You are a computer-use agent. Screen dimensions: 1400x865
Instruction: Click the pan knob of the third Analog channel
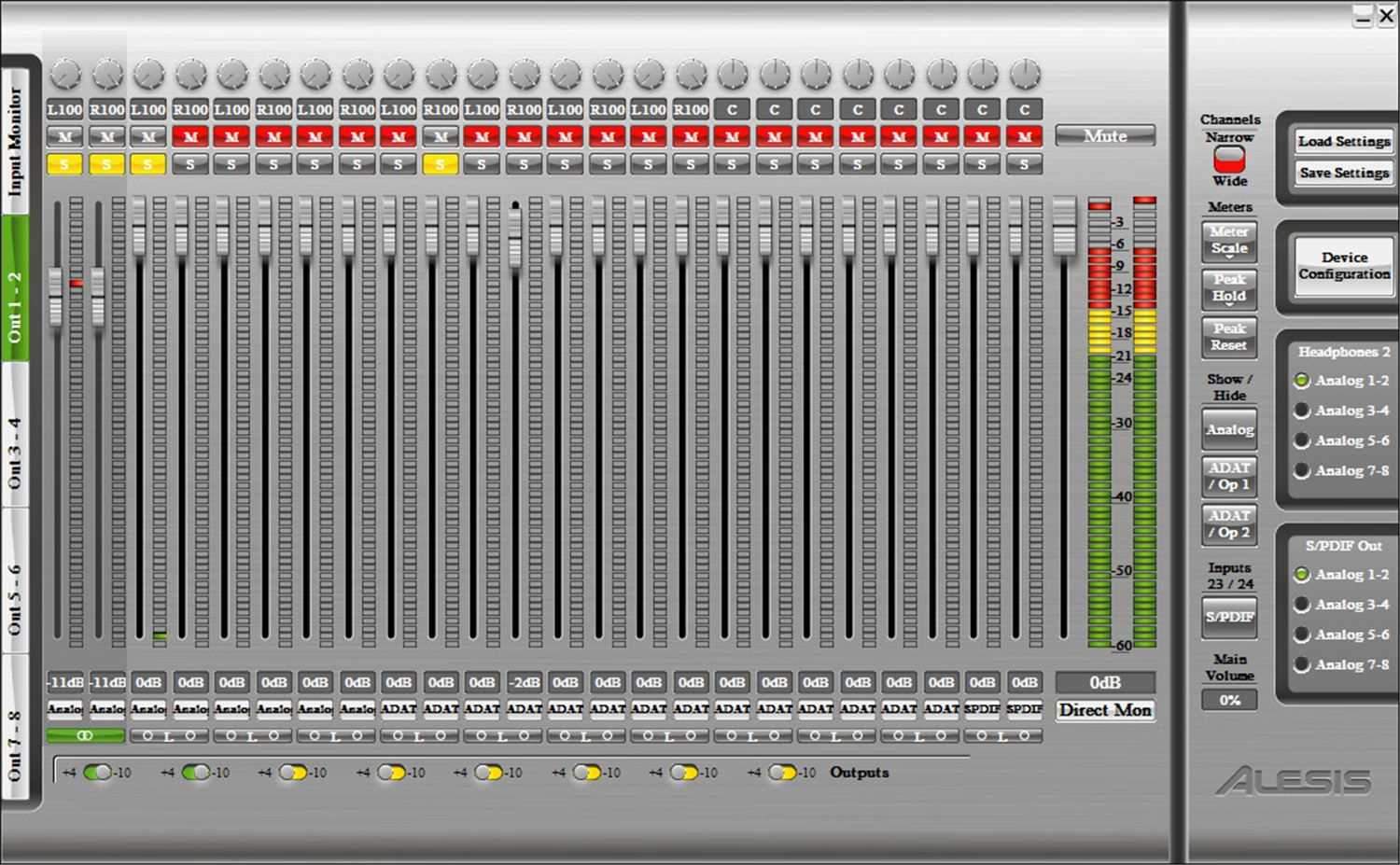click(x=147, y=74)
